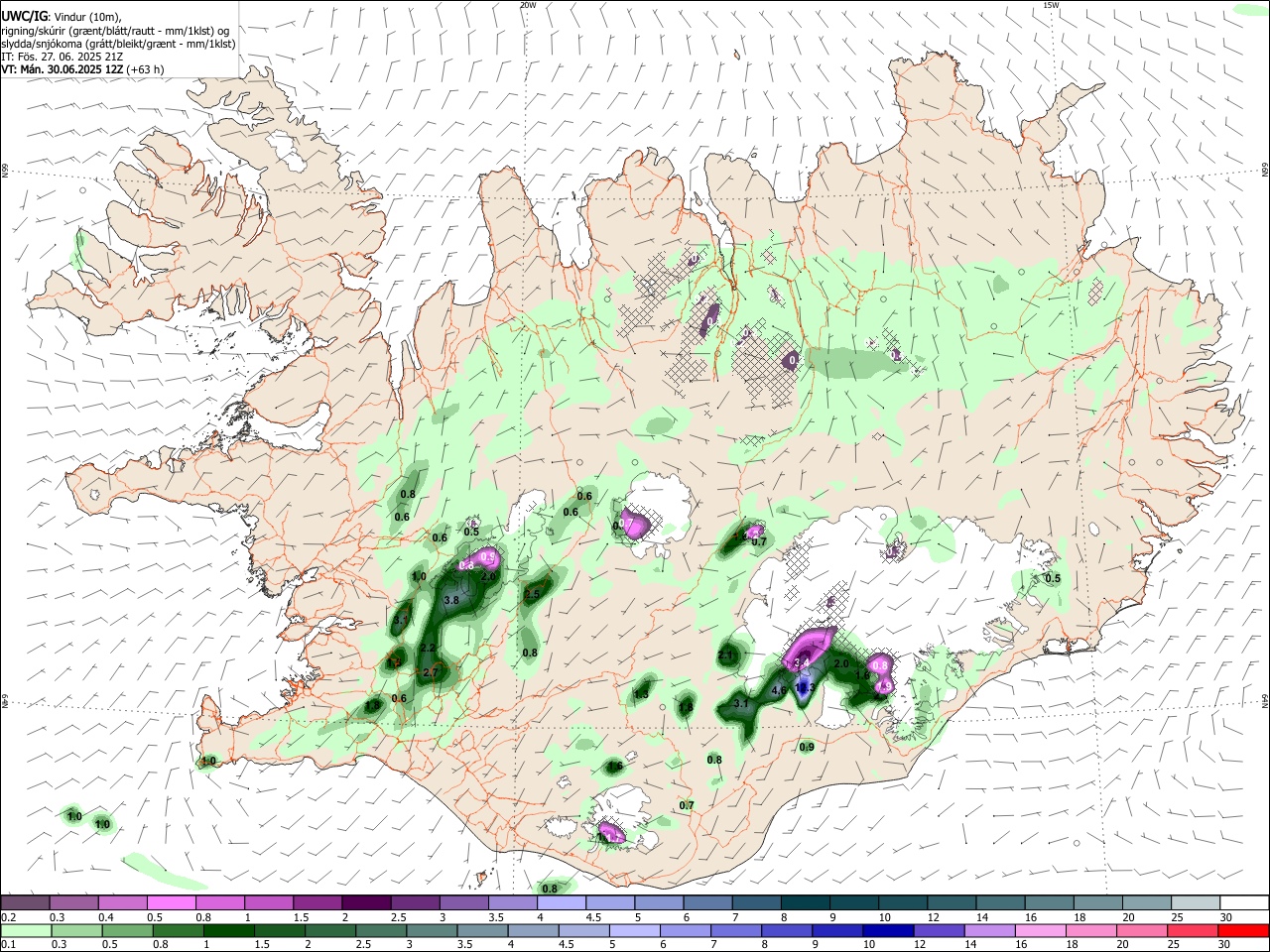Click the 'IT: Fös. 27. 06. 2025 21Z' line

coord(63,57)
